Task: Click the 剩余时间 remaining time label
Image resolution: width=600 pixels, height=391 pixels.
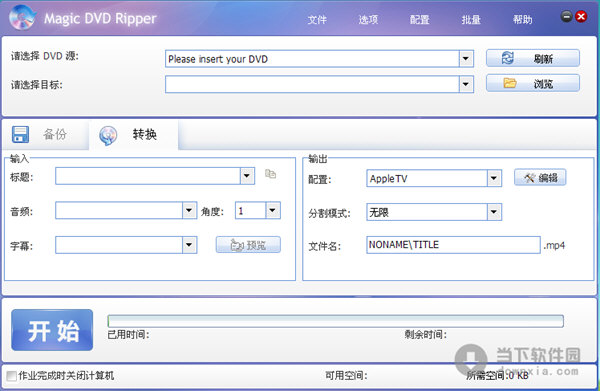Action: pos(426,335)
